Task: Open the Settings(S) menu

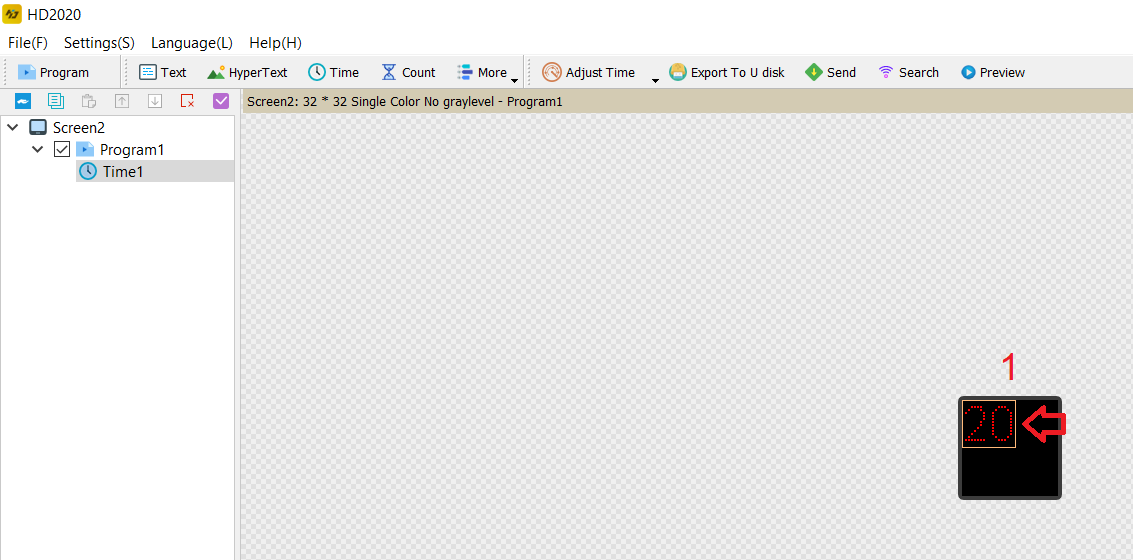Action: [x=99, y=43]
